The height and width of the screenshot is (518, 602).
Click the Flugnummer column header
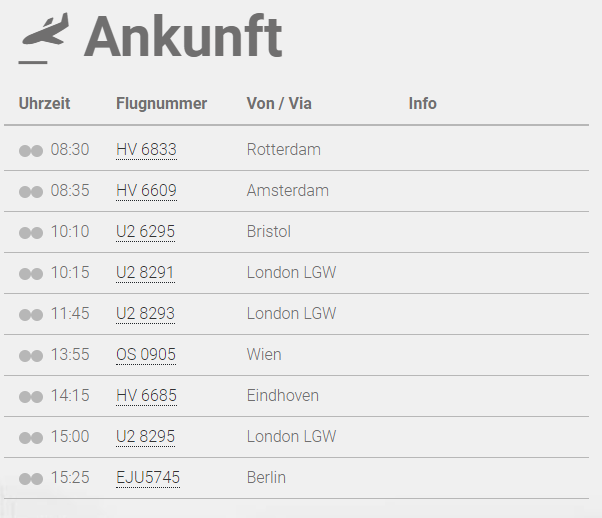[x=162, y=104]
